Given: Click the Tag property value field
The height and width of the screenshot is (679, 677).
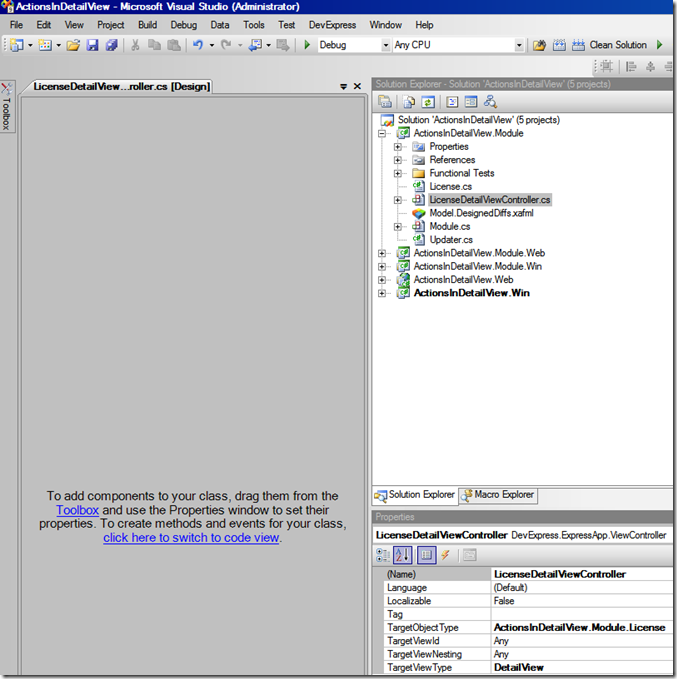Looking at the screenshot, I should tap(582, 614).
